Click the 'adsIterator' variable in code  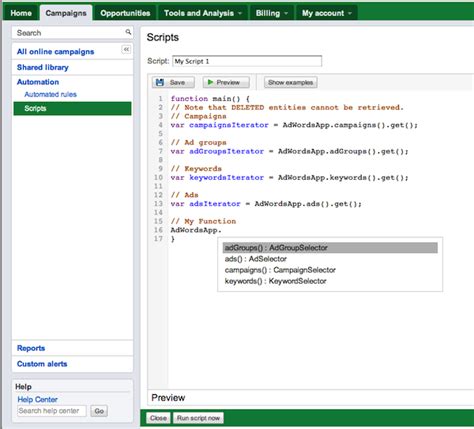pos(215,204)
